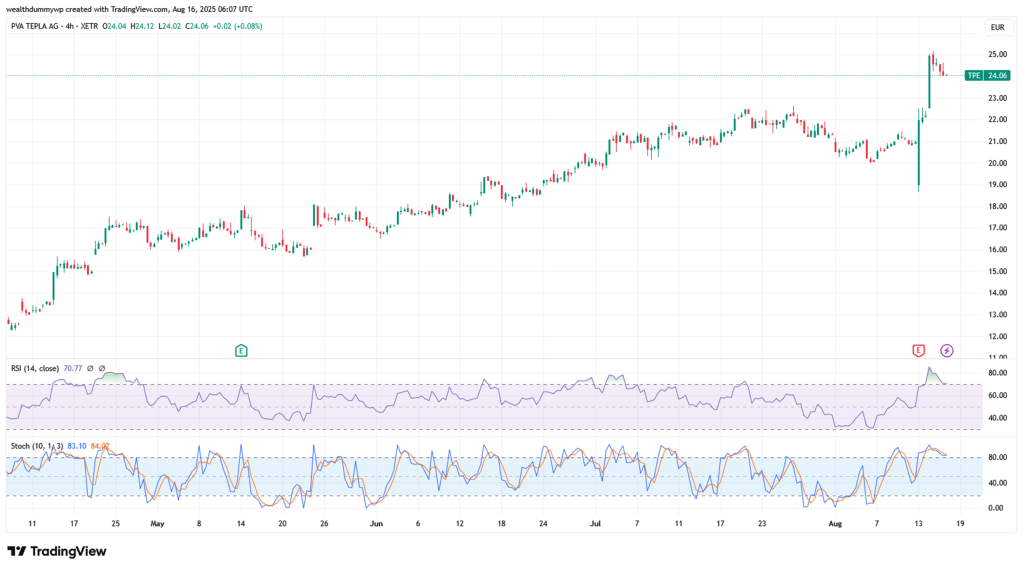The height and width of the screenshot is (570, 1023).
Task: Click the 15.00 price axis label
Action: [998, 271]
